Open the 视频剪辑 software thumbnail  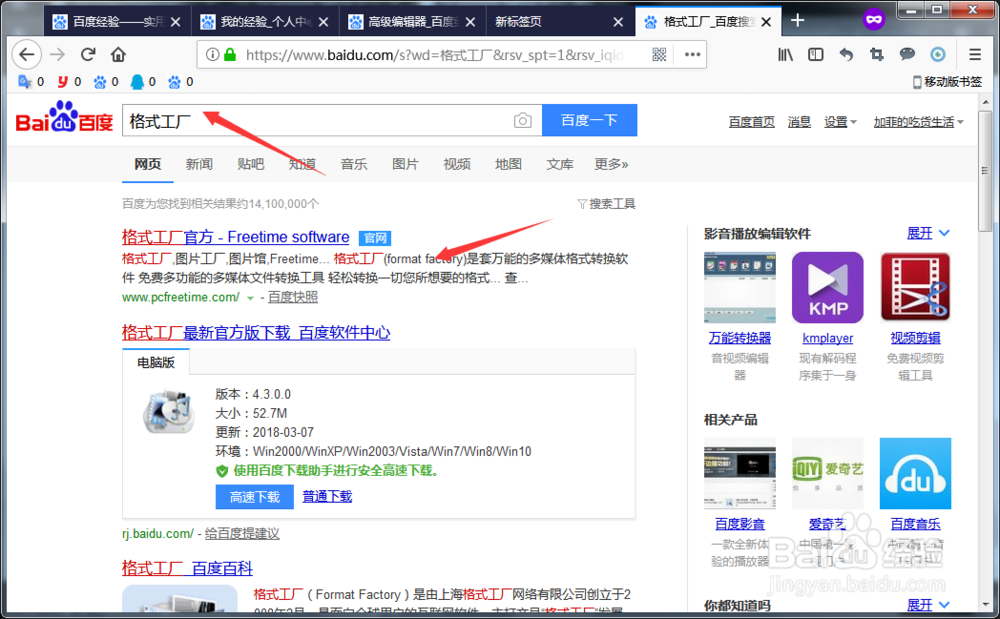tap(915, 288)
